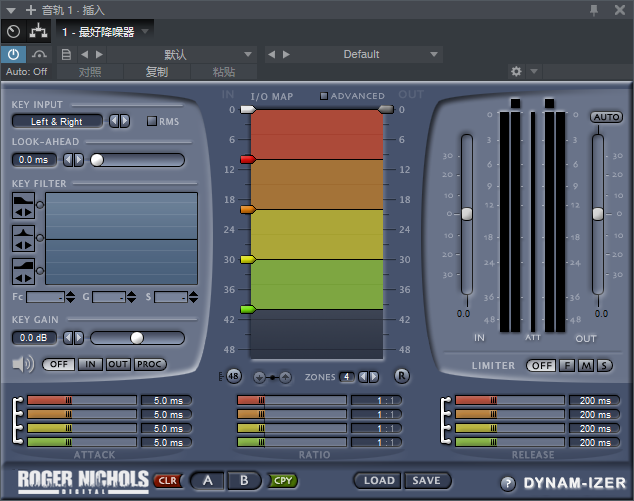The width and height of the screenshot is (634, 501).
Task: Click the speaker monitor icon
Action: 23,364
